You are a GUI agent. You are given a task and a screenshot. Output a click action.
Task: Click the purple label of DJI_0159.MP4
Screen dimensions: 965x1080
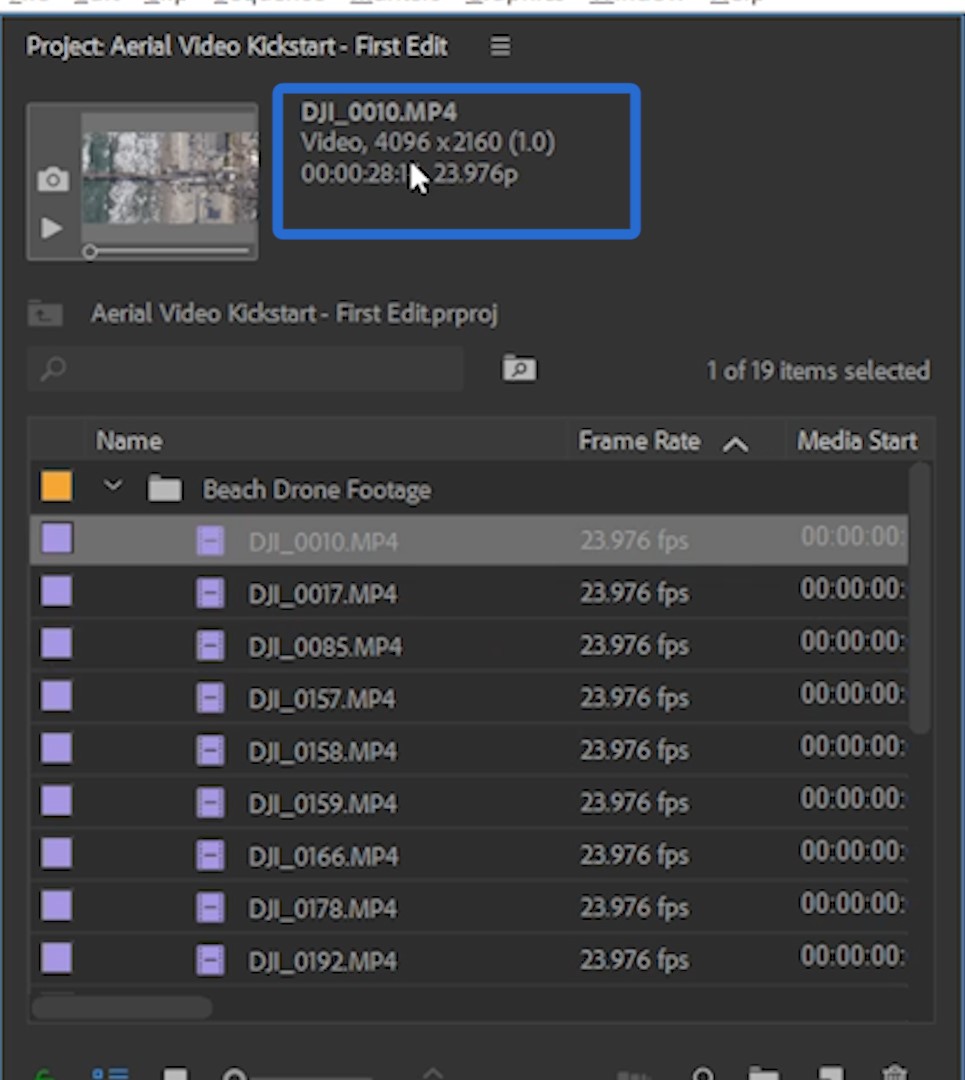point(56,801)
